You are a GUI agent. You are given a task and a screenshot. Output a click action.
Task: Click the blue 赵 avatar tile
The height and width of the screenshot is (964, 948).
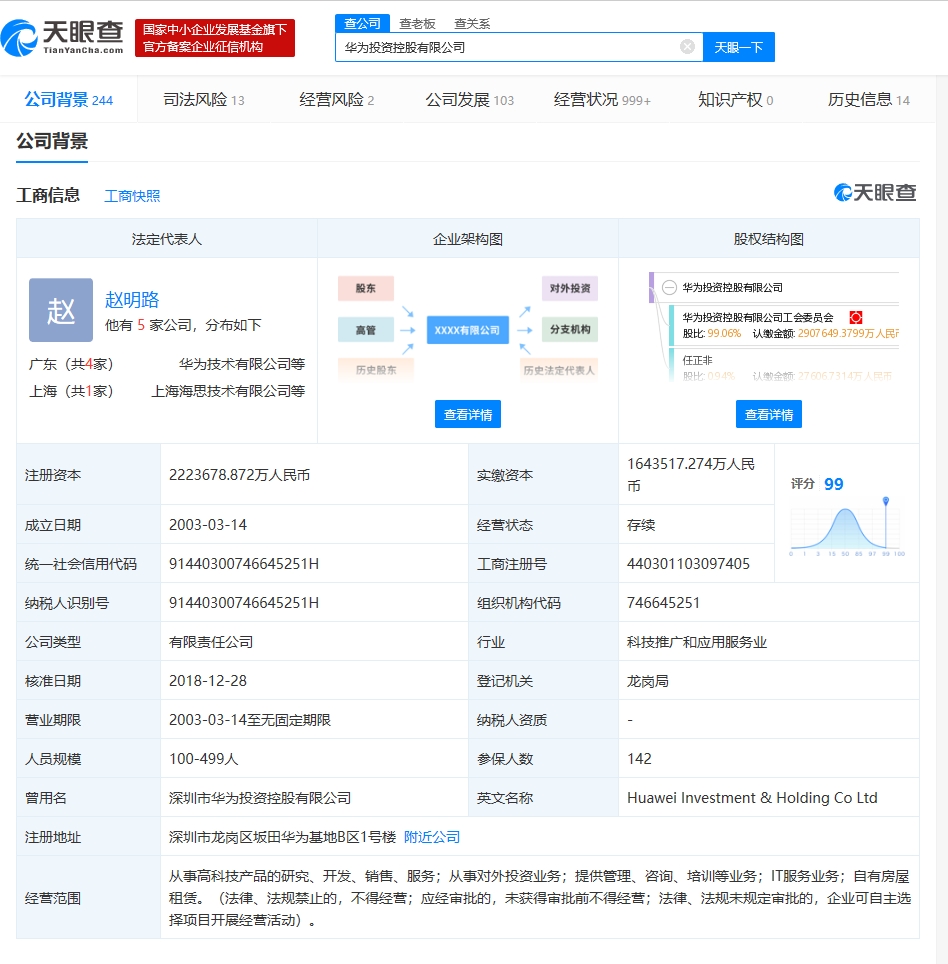coord(61,310)
